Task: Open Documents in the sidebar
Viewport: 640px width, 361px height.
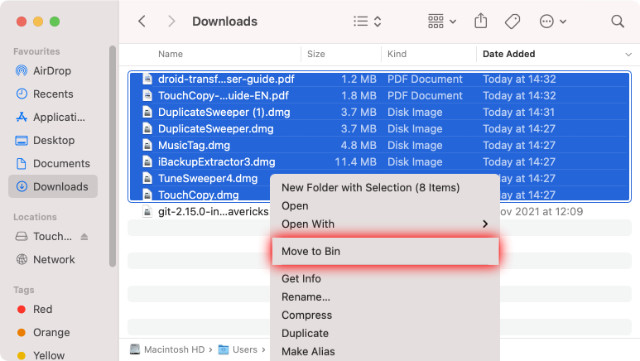Action: point(53,163)
